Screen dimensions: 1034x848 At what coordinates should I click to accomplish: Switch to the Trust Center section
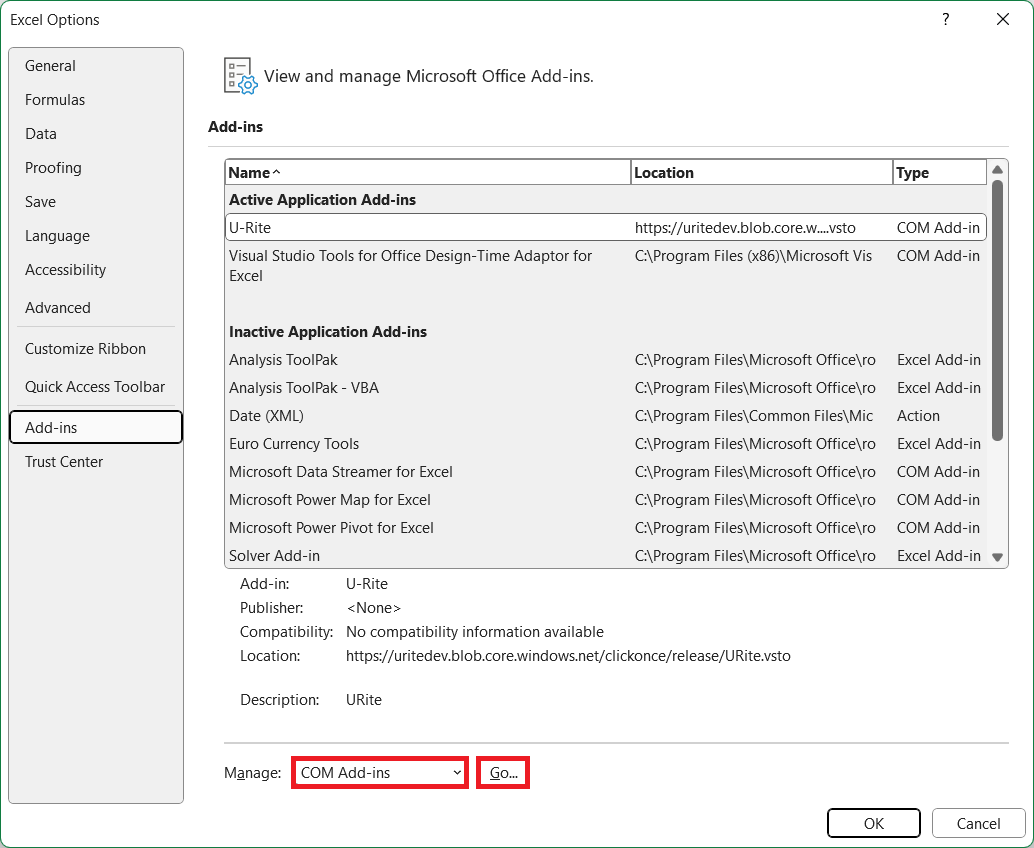63,461
